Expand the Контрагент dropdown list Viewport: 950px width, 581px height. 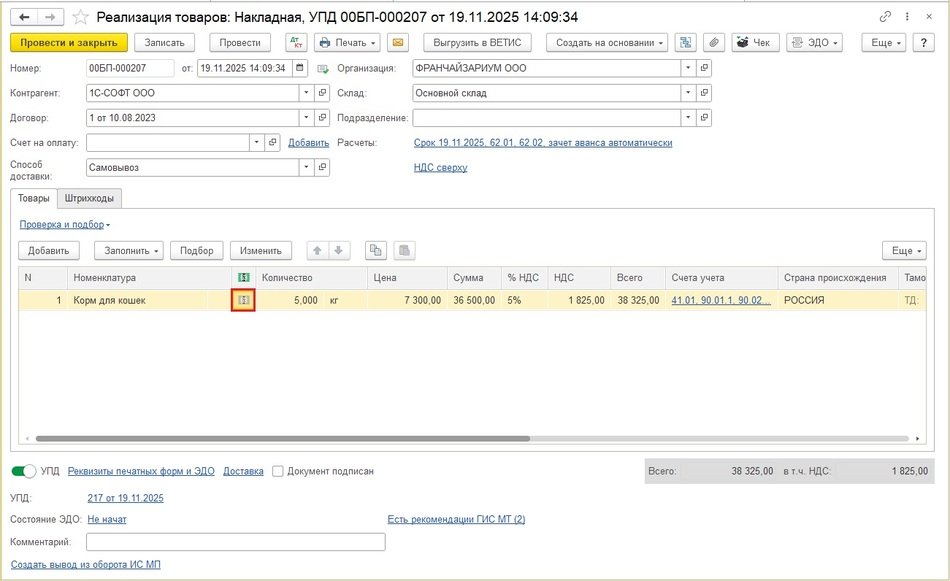306,93
